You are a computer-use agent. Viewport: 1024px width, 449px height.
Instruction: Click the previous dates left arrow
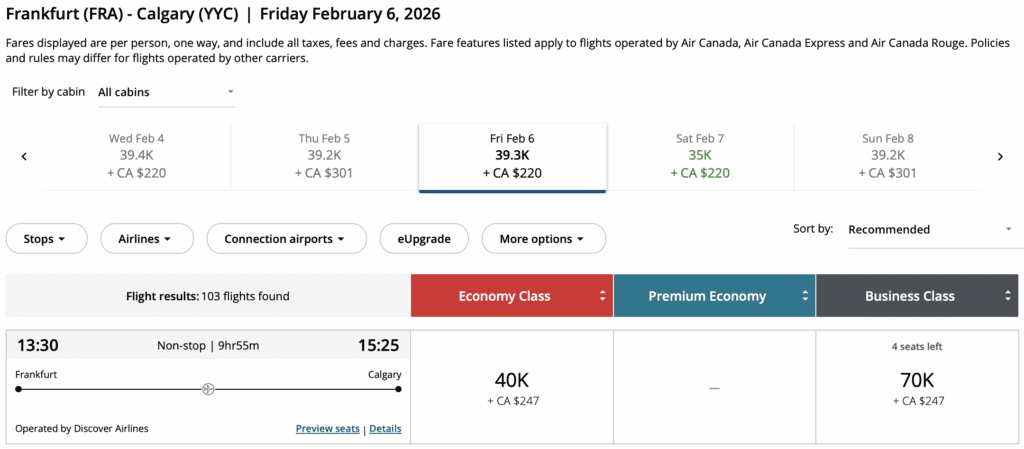(x=24, y=156)
